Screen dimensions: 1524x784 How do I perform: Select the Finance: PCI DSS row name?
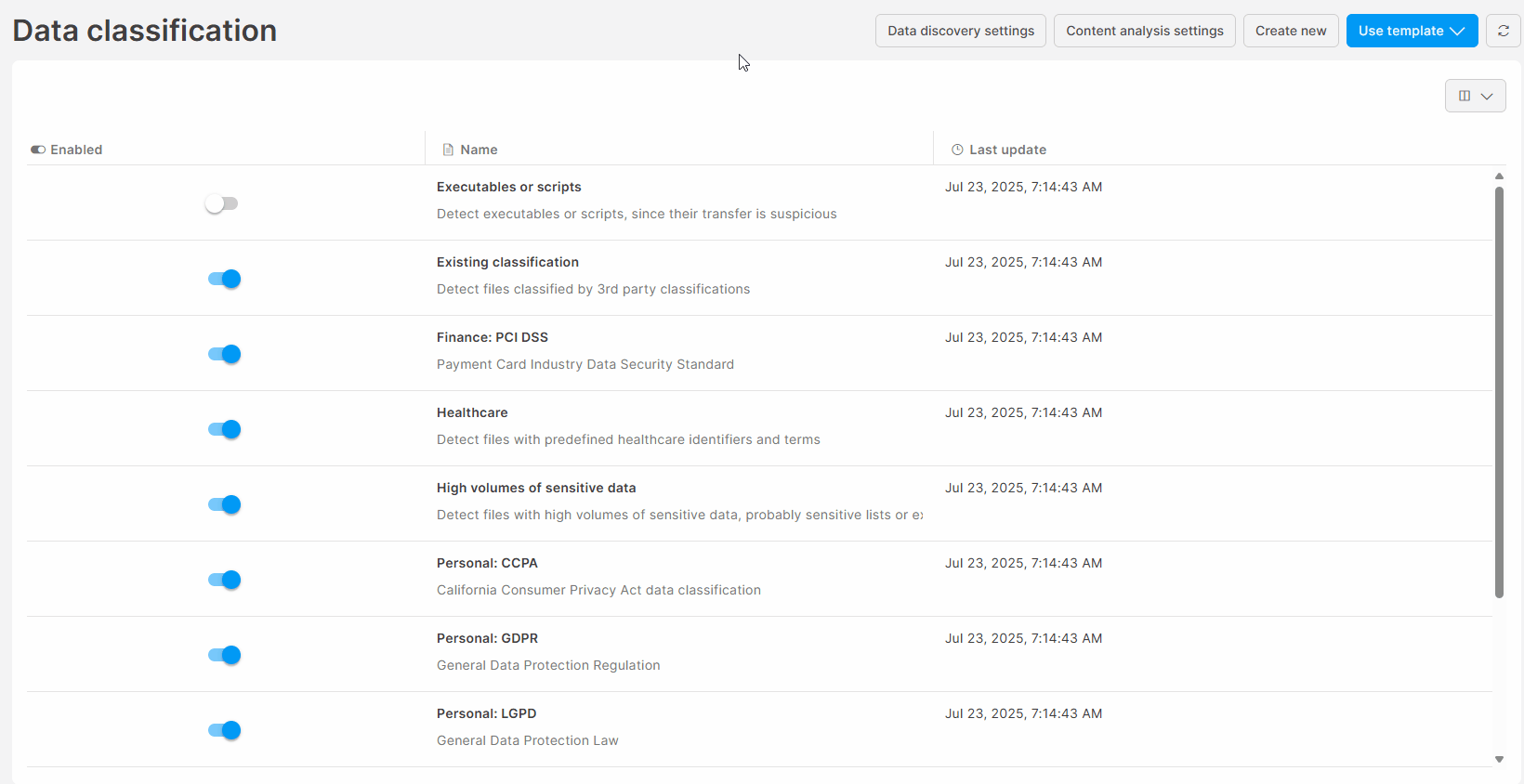(493, 337)
